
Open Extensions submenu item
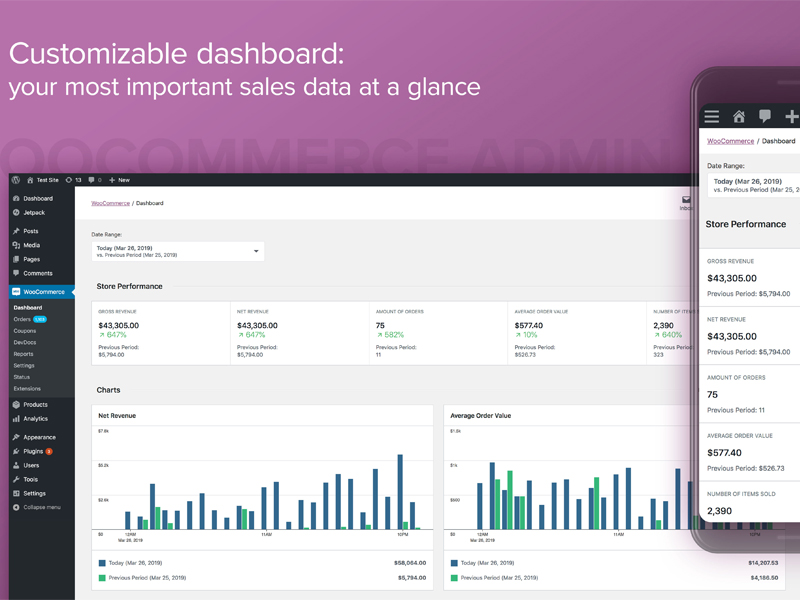27,389
